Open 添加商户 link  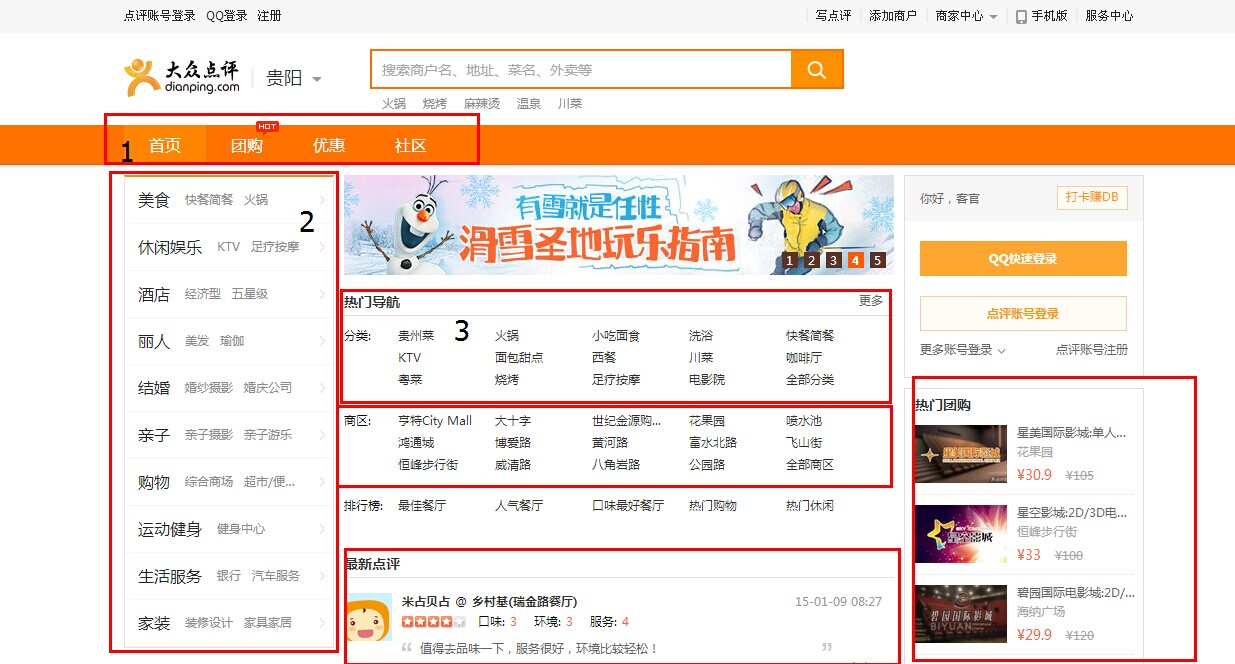(893, 16)
